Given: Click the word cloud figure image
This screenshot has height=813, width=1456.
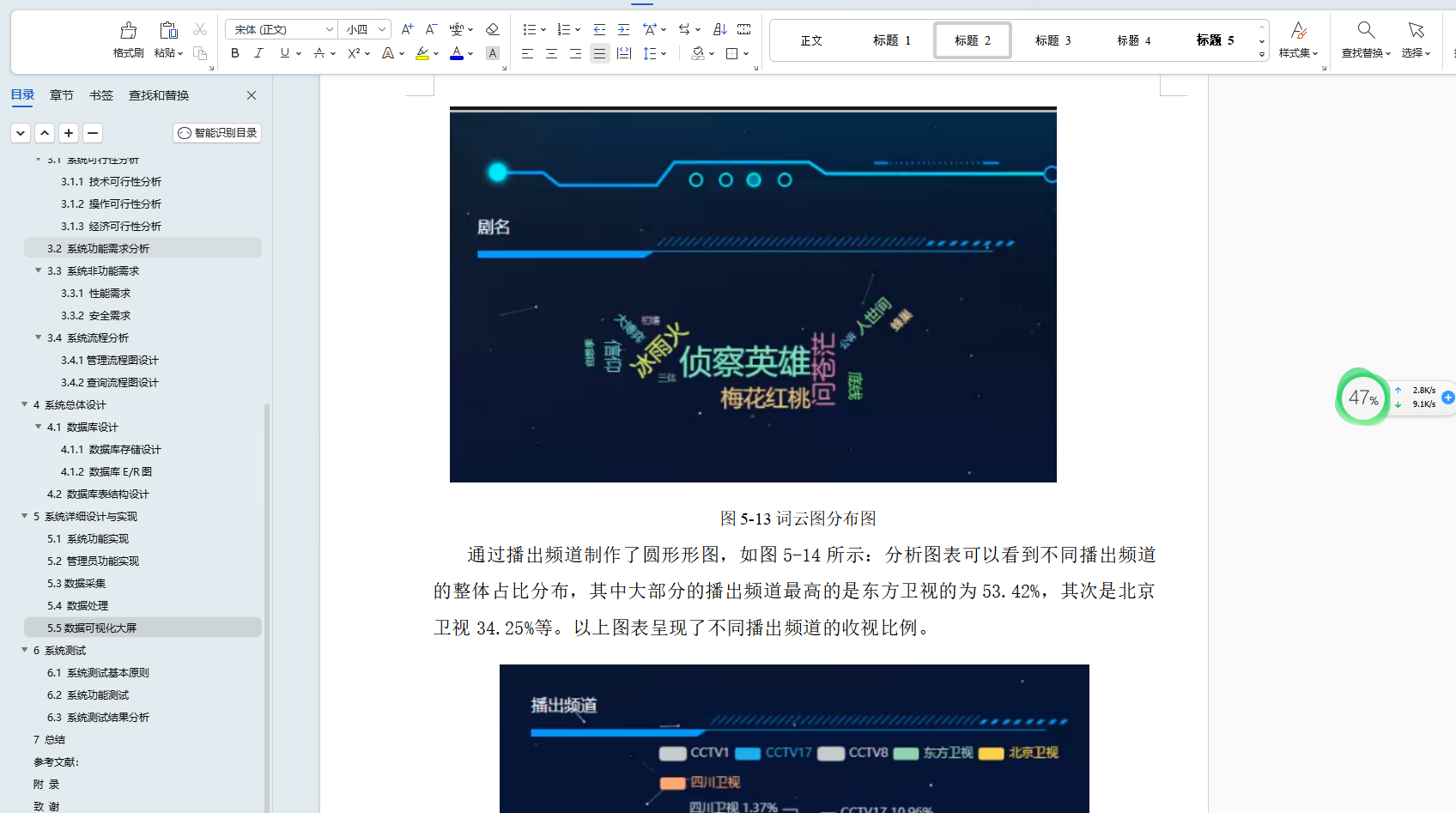Looking at the screenshot, I should coord(753,294).
